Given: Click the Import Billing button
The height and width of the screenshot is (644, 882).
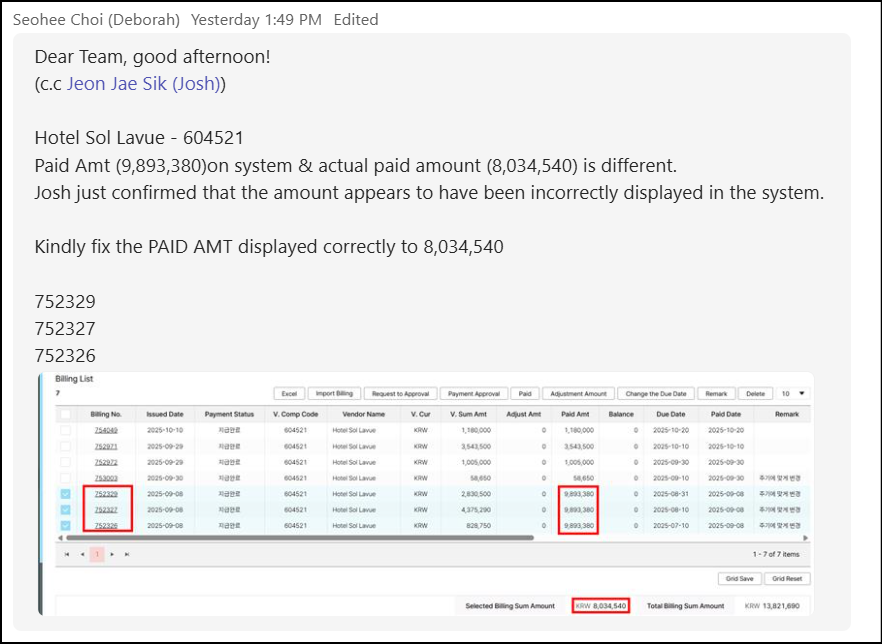Looking at the screenshot, I should [332, 394].
